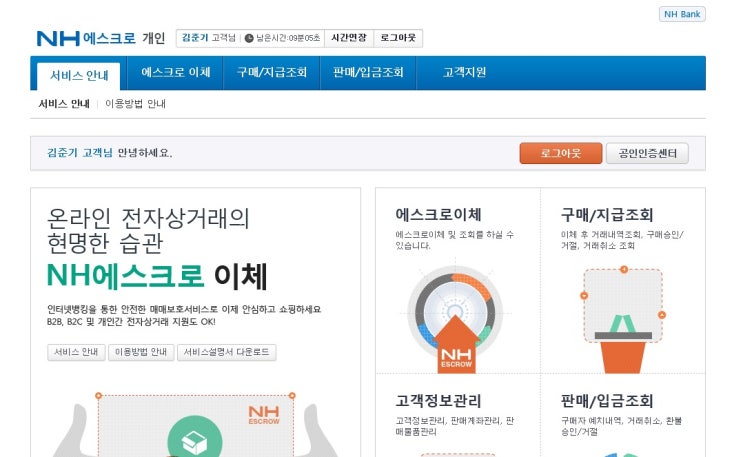The height and width of the screenshot is (457, 743).
Task: Open the 판매/입금조회 card heading
Action: (x=607, y=401)
